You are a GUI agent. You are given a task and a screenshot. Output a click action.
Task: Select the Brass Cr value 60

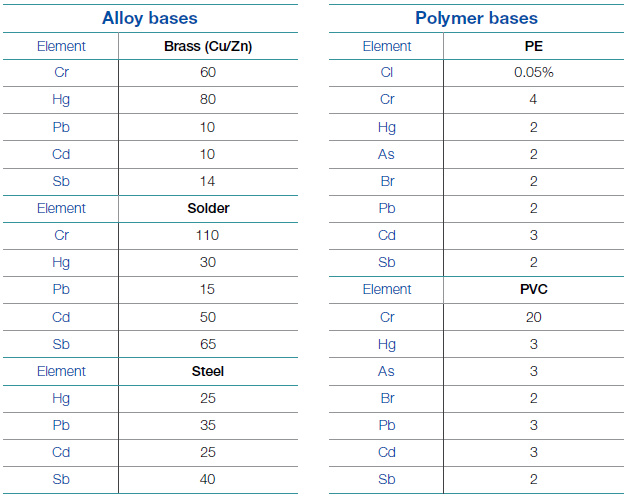click(x=208, y=72)
